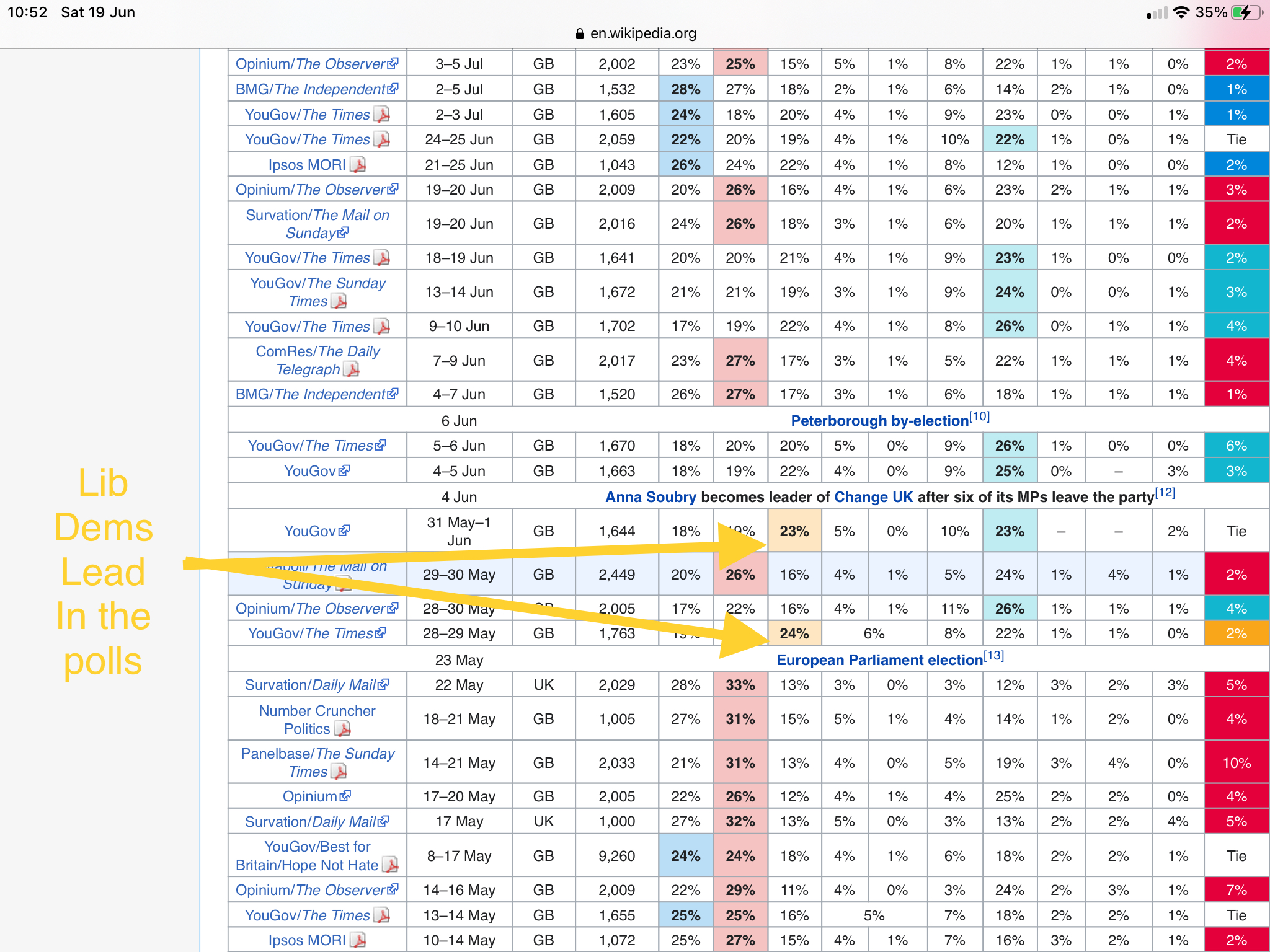
Task: Tap the cellular signal bars icon
Action: pyautogui.click(x=1157, y=12)
